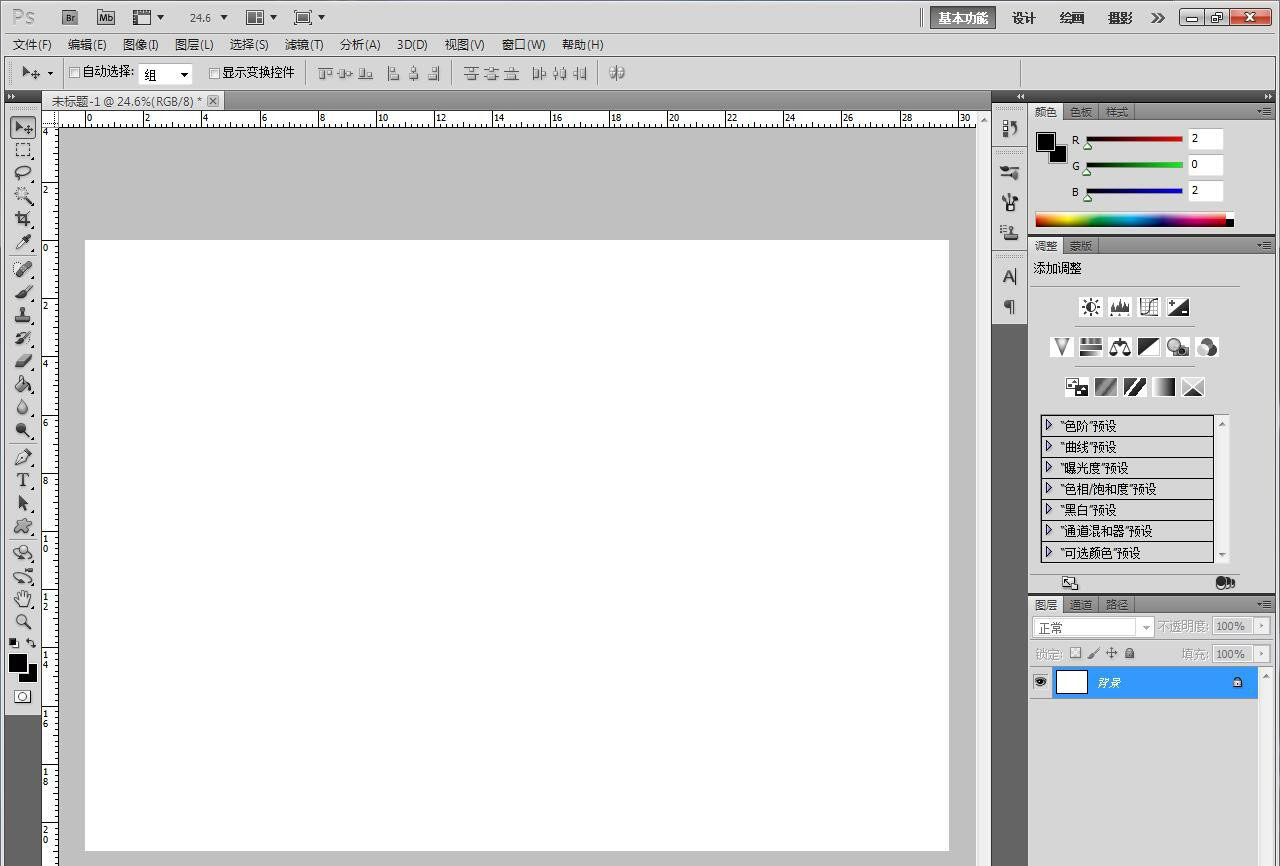Image resolution: width=1280 pixels, height=866 pixels.
Task: Select the Path Selection tool
Action: [x=23, y=503]
